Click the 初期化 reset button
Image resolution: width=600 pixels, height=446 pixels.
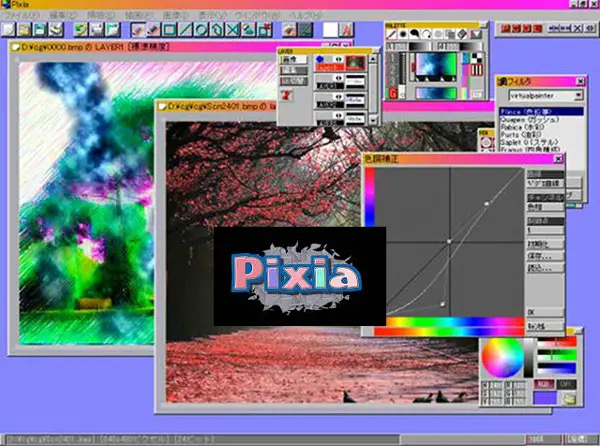pyautogui.click(x=545, y=244)
